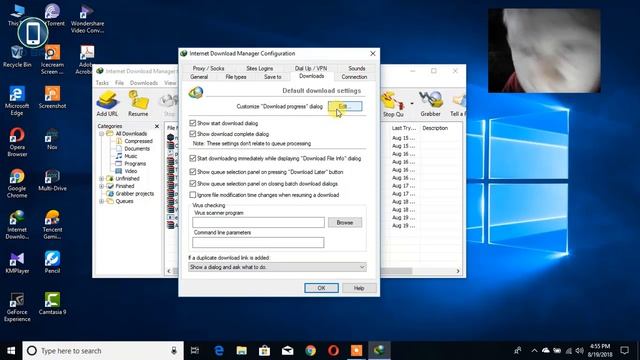Switch to File types tab
The width and height of the screenshot is (640, 360).
pos(236,77)
